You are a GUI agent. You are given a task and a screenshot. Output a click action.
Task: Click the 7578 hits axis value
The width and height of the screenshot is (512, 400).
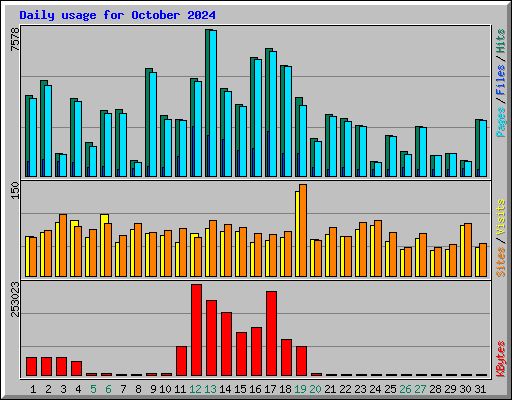coord(15,40)
